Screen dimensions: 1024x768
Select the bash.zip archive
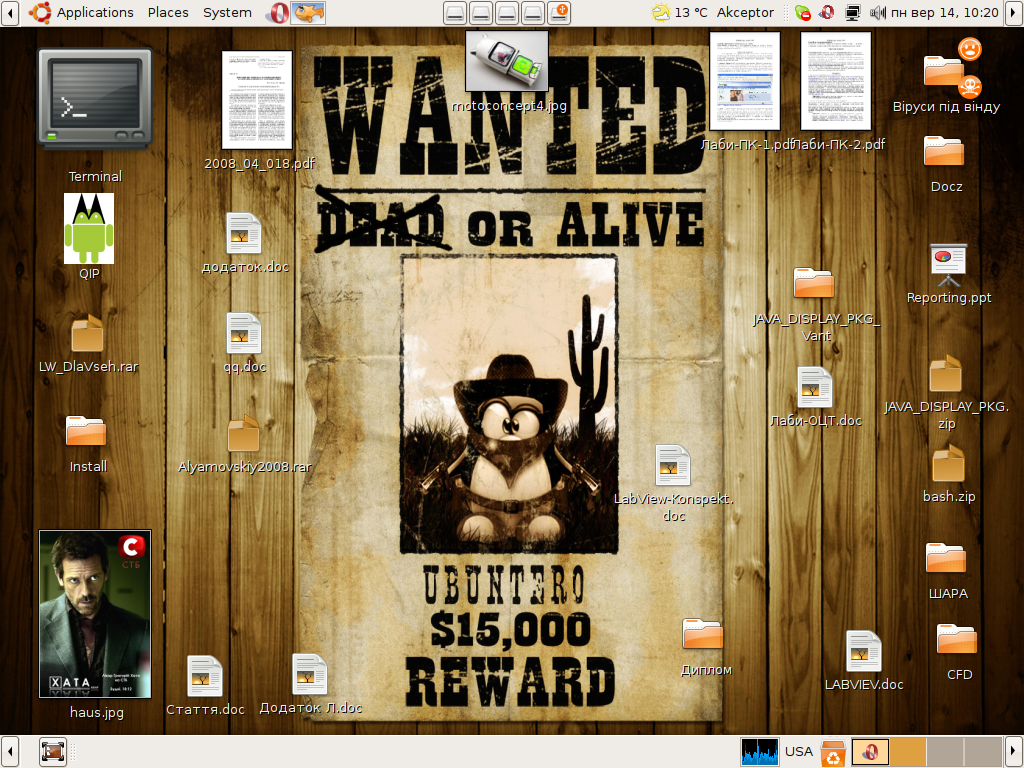click(948, 463)
